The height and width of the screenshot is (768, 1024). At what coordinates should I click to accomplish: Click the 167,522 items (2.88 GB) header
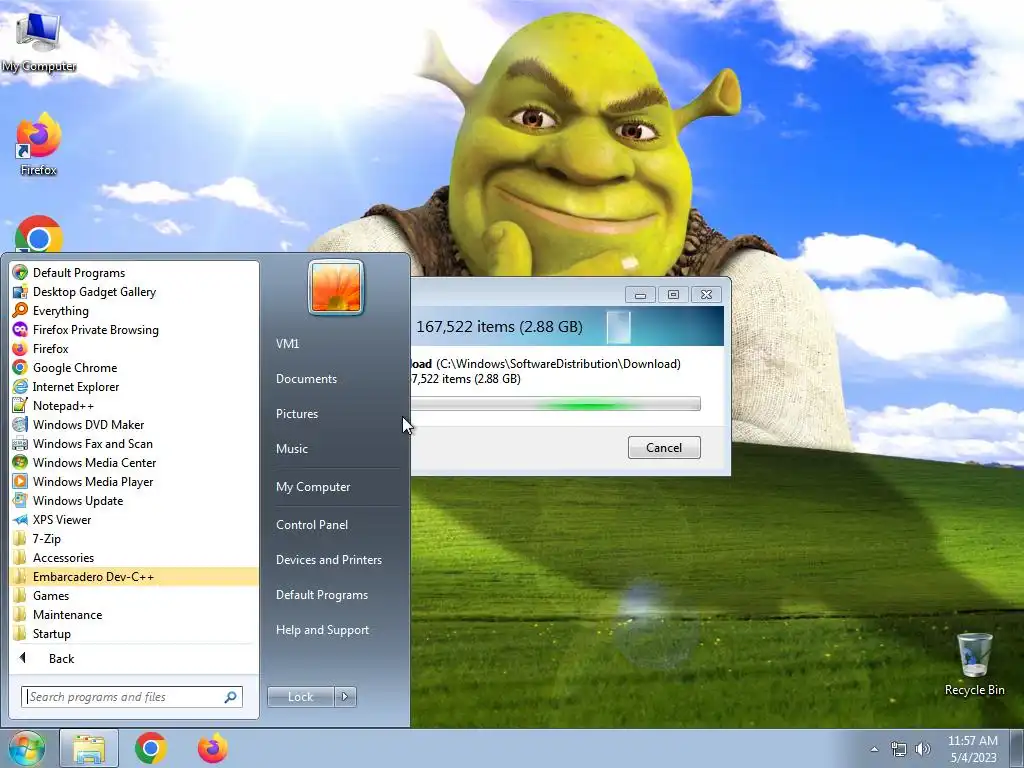[x=499, y=327]
